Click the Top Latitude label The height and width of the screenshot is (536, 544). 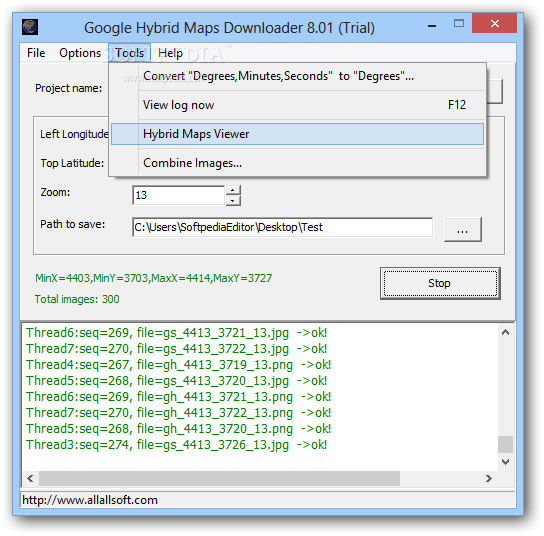coord(72,163)
